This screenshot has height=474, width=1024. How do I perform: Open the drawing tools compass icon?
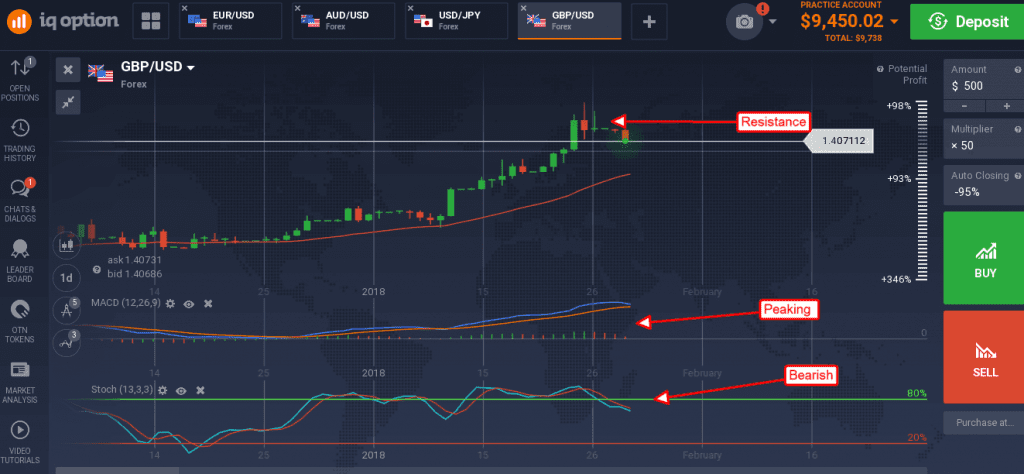click(x=66, y=310)
